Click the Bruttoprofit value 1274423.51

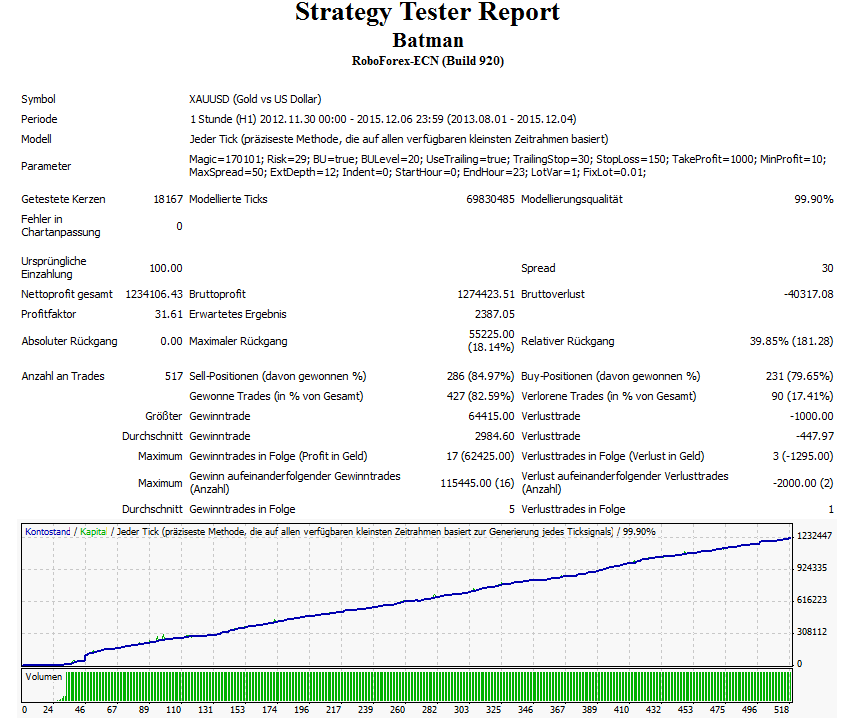(x=486, y=294)
